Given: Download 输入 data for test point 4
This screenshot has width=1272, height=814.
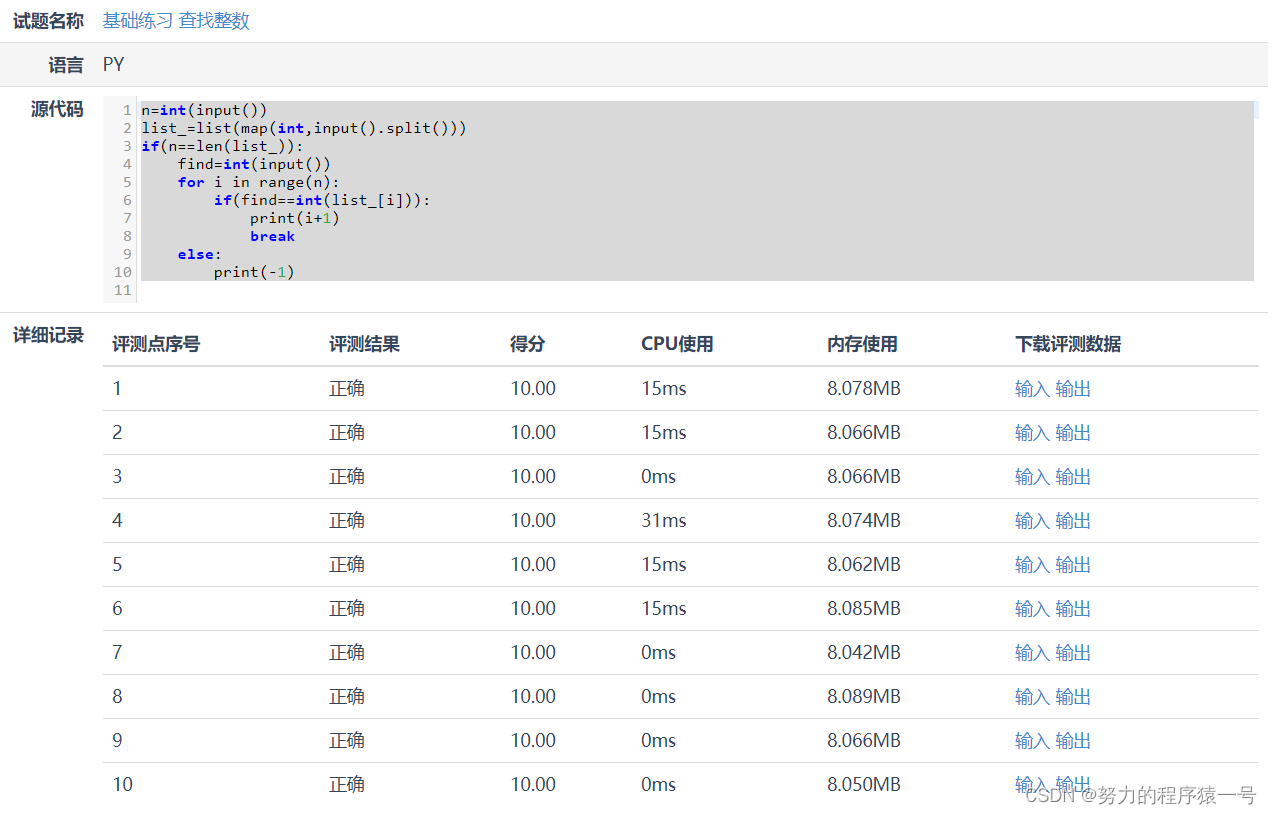Looking at the screenshot, I should click(x=1032, y=521).
